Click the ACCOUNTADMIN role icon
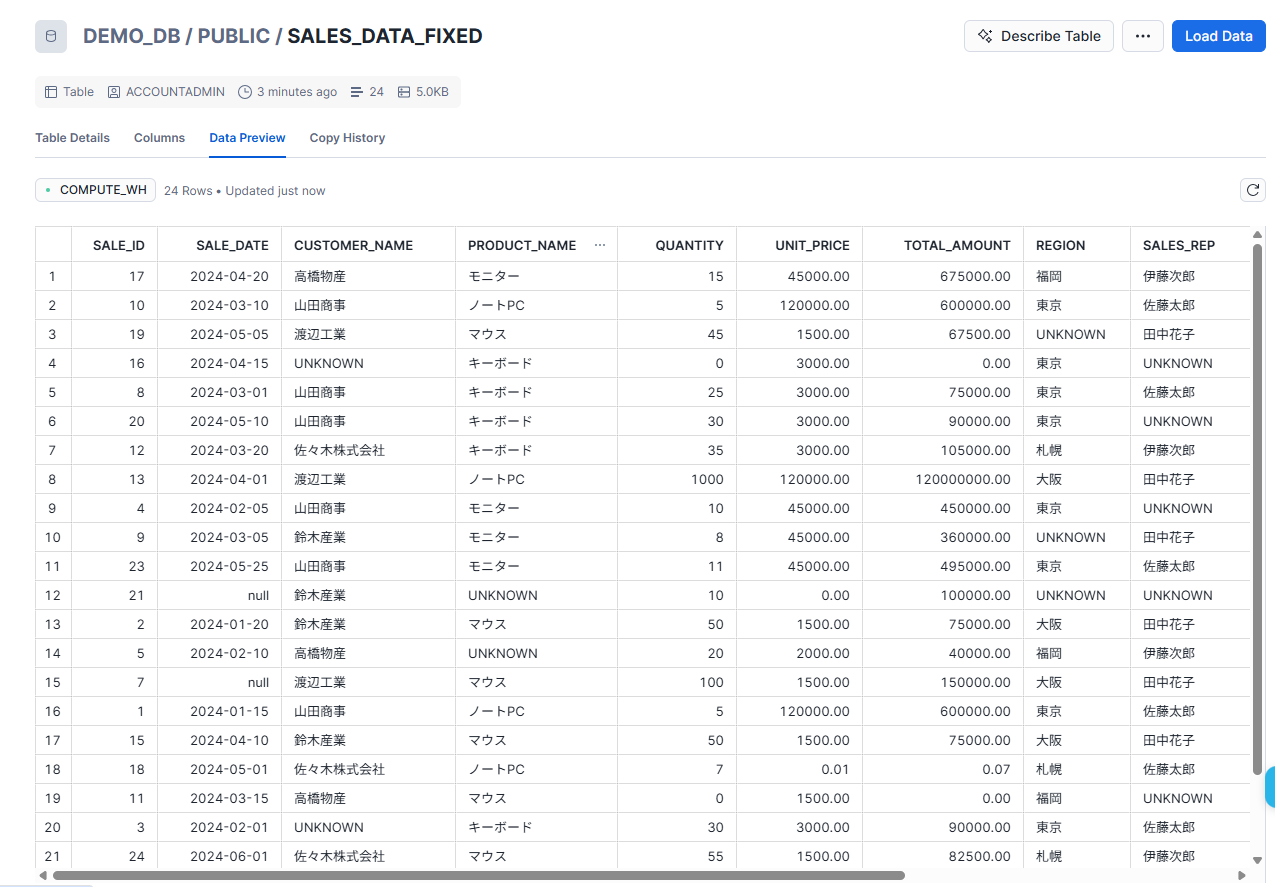 click(114, 92)
